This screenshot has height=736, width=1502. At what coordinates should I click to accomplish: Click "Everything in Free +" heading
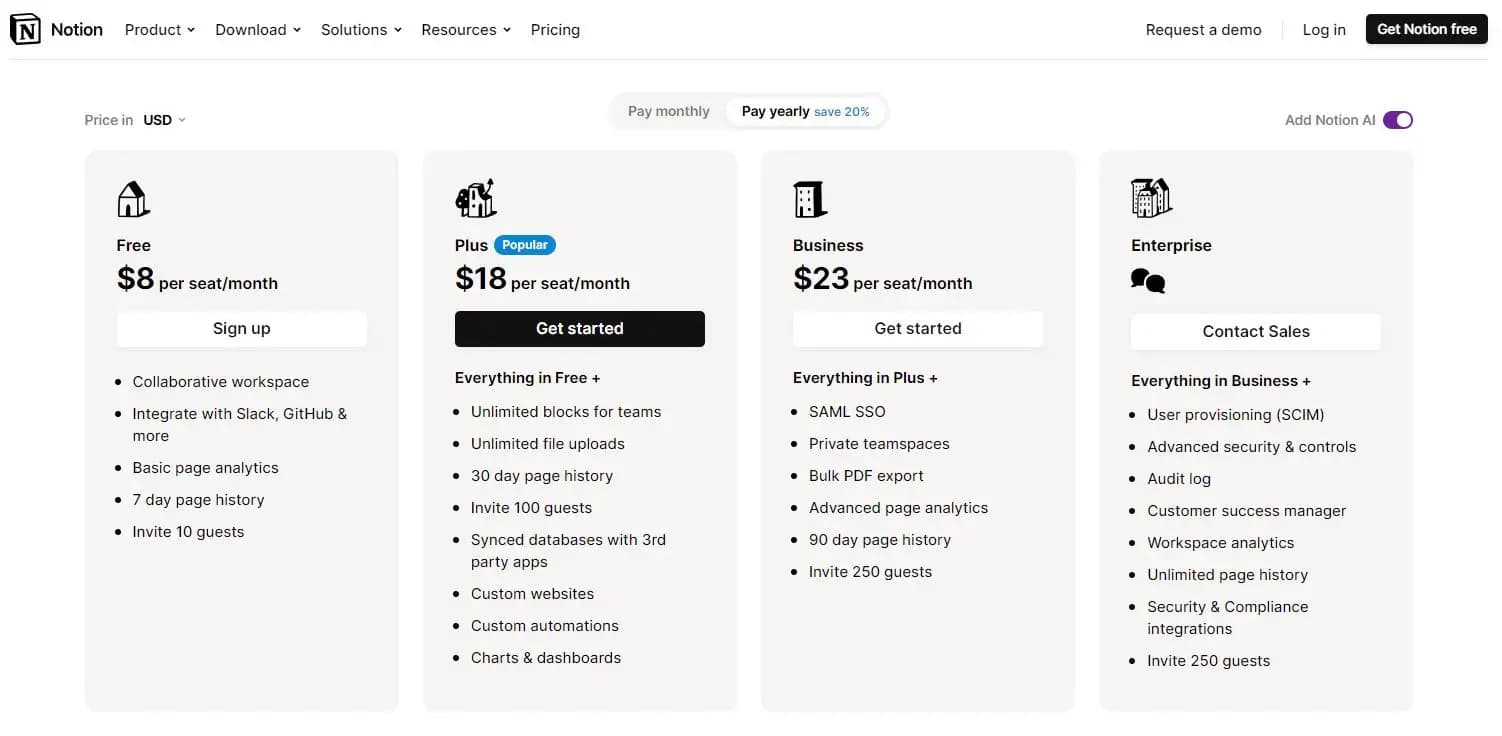click(x=528, y=378)
